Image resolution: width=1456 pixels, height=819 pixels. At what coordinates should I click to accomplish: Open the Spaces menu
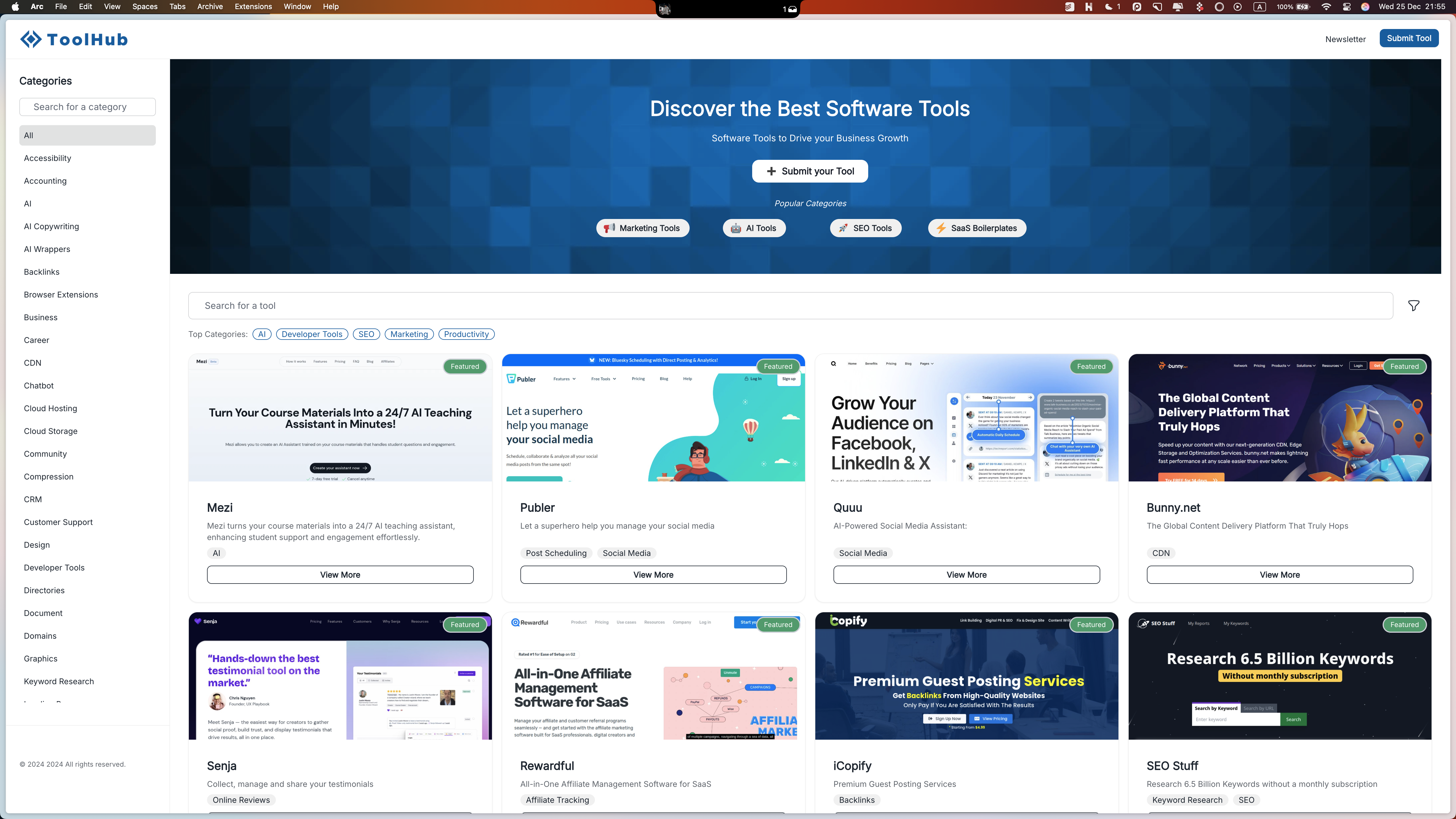(x=145, y=7)
